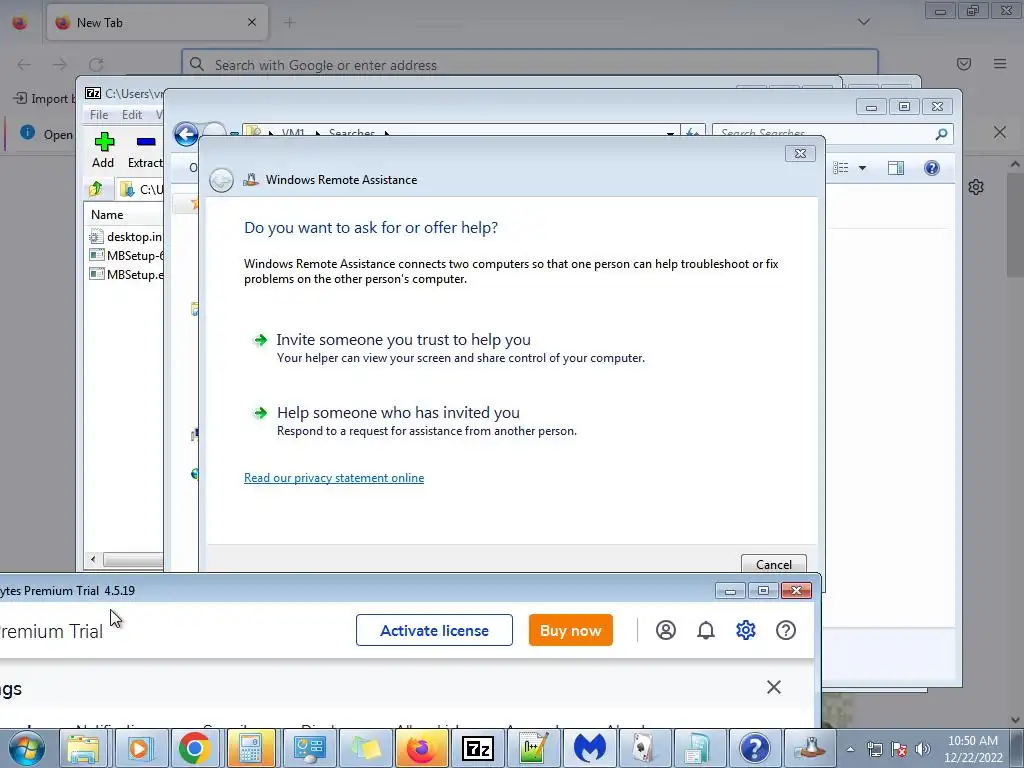1024x768 pixels.
Task: Click up-folder icon in 7-Zip
Action: [x=96, y=189]
